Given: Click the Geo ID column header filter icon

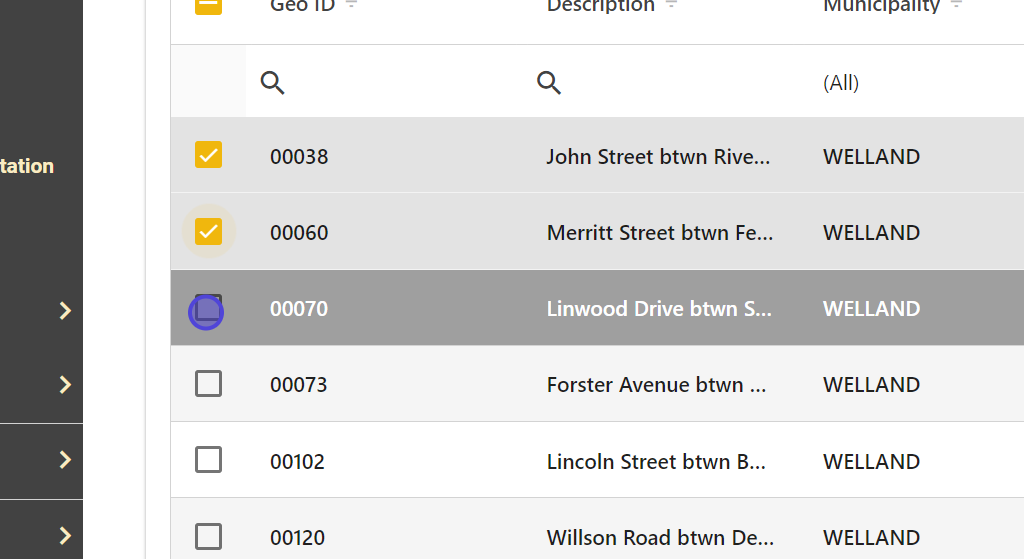Looking at the screenshot, I should tap(351, 5).
